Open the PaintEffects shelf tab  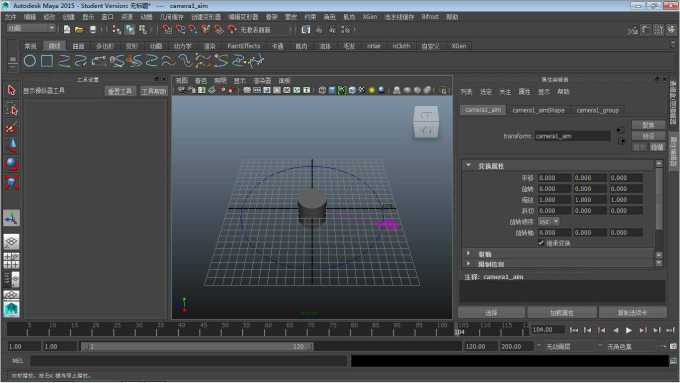[x=244, y=46]
